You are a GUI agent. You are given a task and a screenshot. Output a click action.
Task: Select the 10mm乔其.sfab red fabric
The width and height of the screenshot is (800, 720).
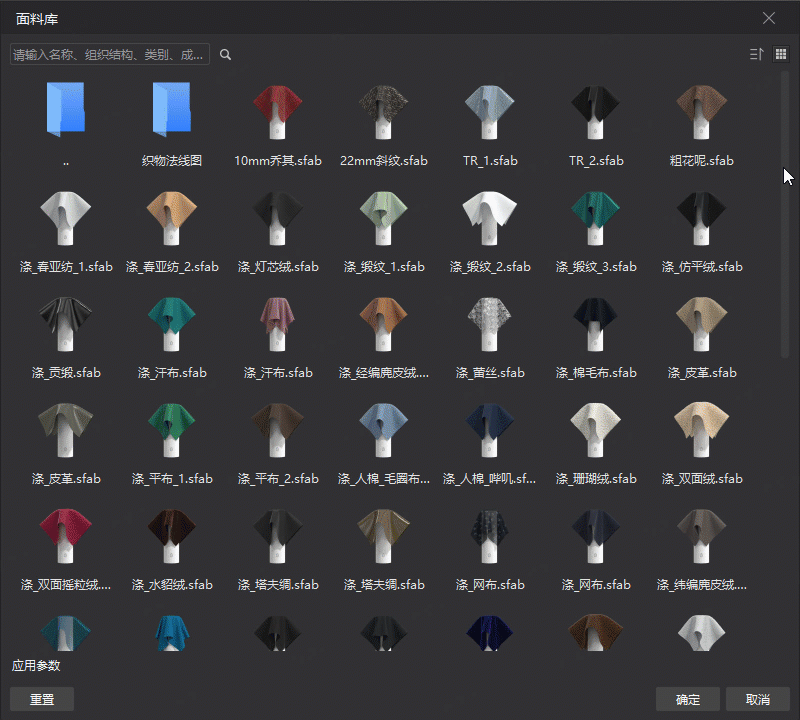click(x=278, y=112)
